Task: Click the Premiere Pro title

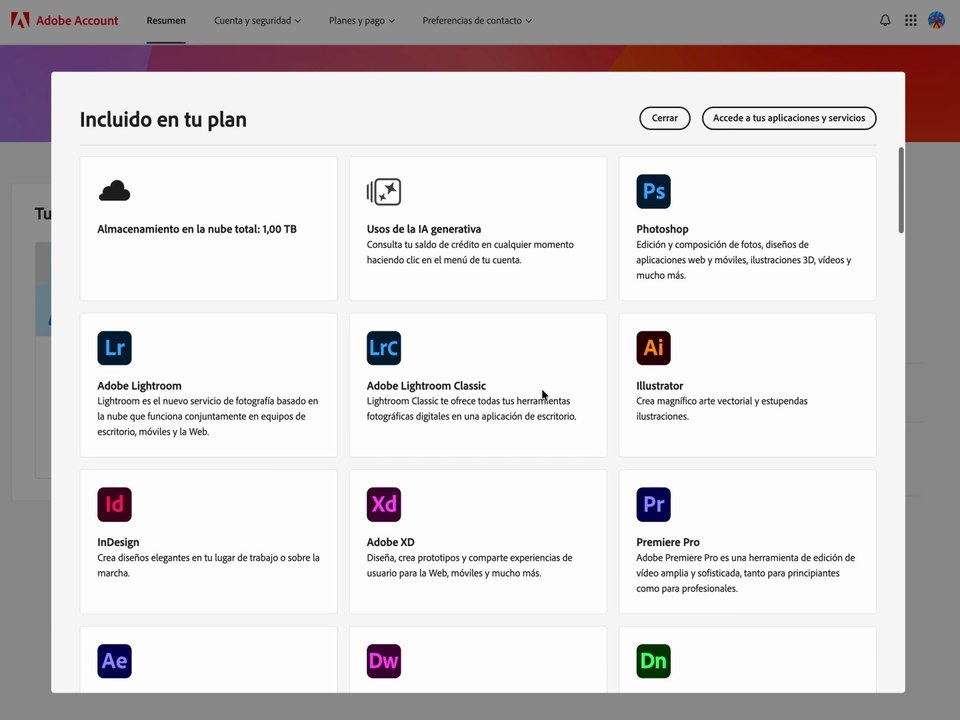Action: pos(667,542)
